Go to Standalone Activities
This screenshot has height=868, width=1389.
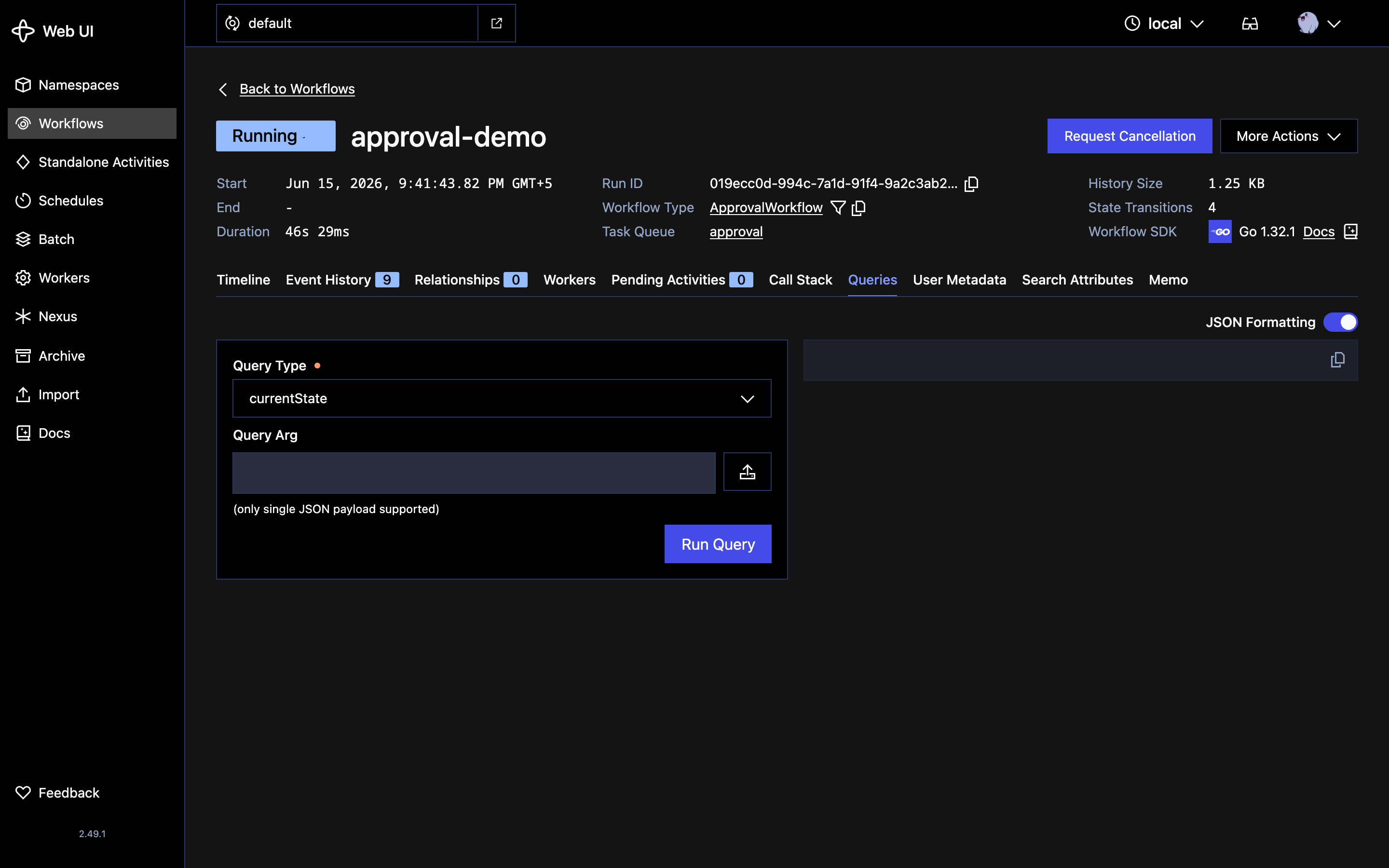click(92, 162)
